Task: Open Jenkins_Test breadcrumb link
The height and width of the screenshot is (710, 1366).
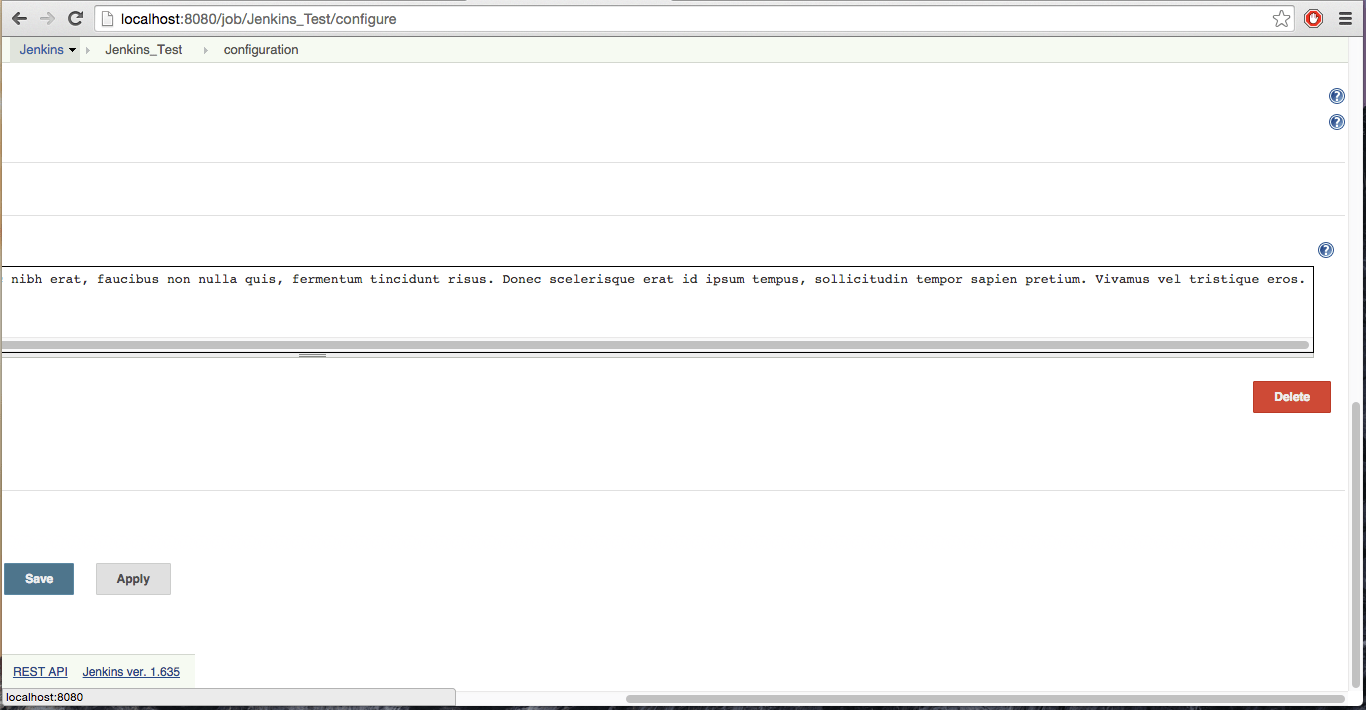Action: coord(144,49)
